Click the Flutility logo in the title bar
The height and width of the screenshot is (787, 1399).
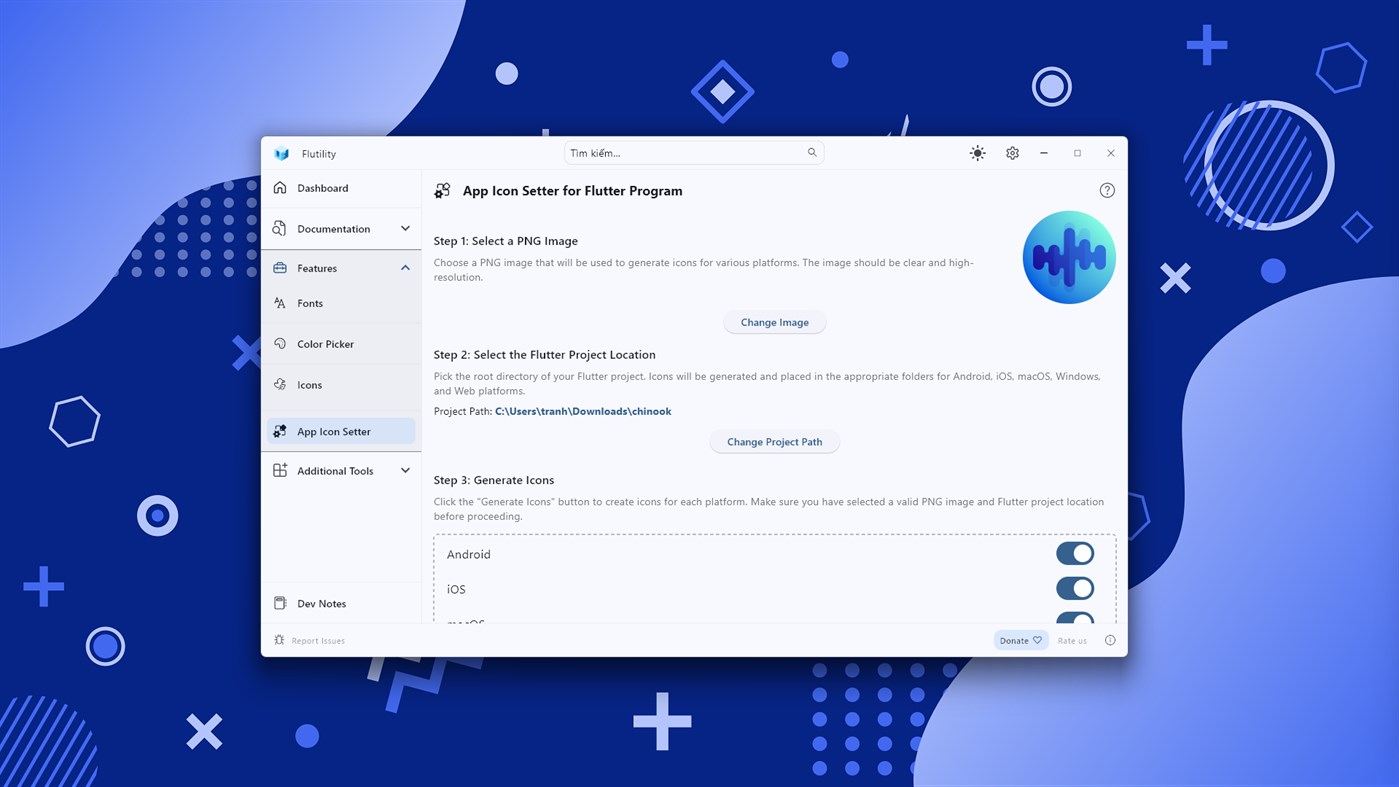282,154
